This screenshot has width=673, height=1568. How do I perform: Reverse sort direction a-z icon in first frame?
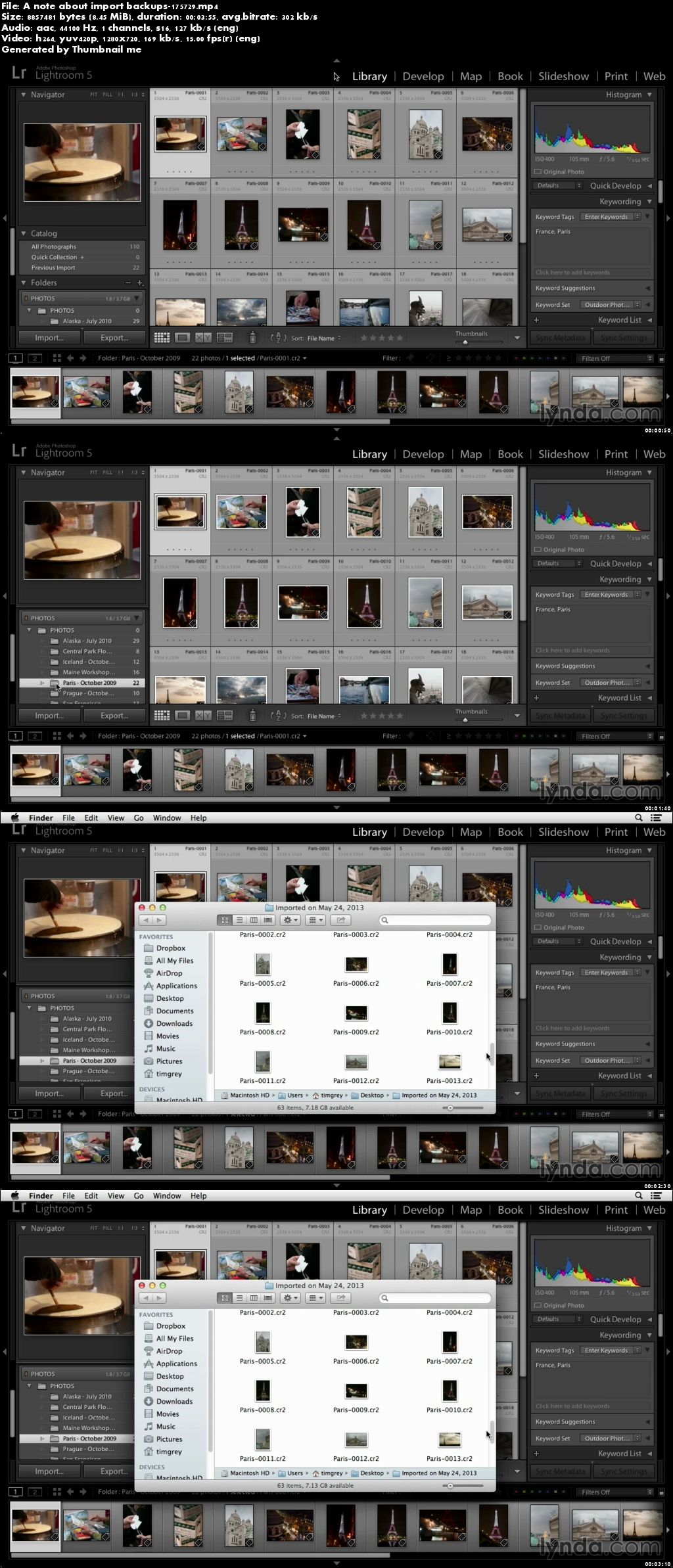click(278, 338)
